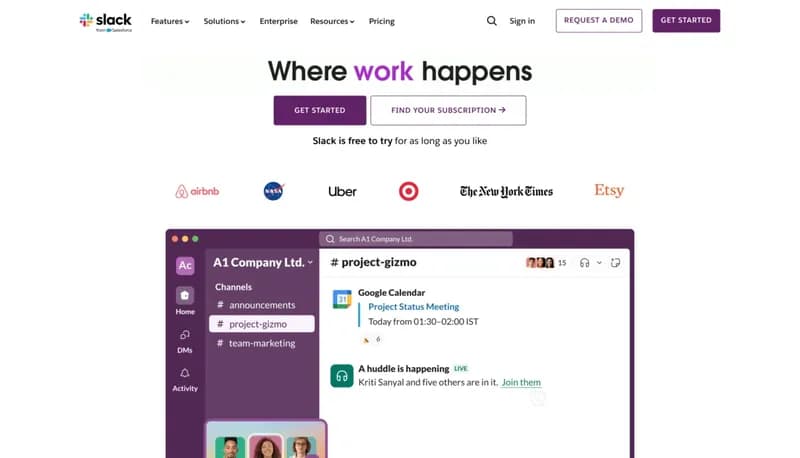Viewport: 800px width, 458px height.
Task: Click the Target bullseye logo
Action: [408, 191]
